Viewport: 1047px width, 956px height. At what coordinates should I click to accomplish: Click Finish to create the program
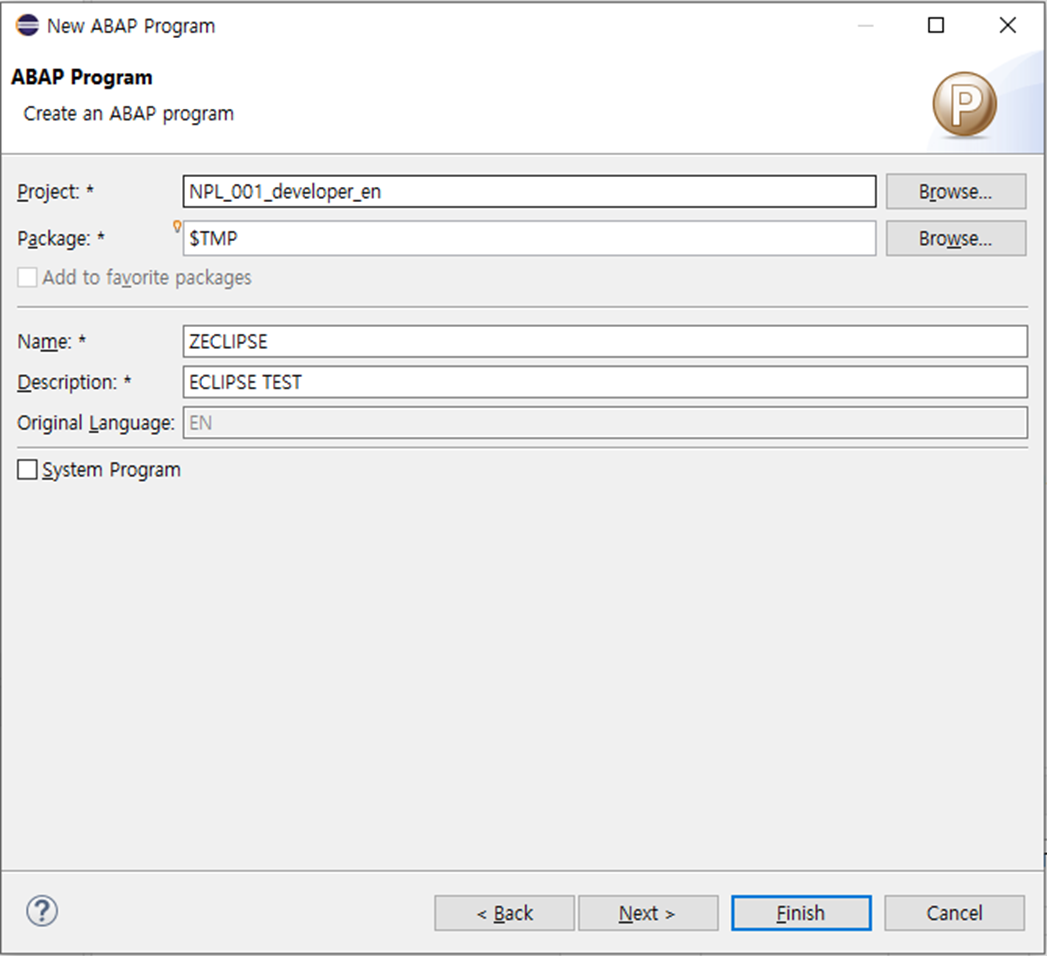(x=801, y=913)
